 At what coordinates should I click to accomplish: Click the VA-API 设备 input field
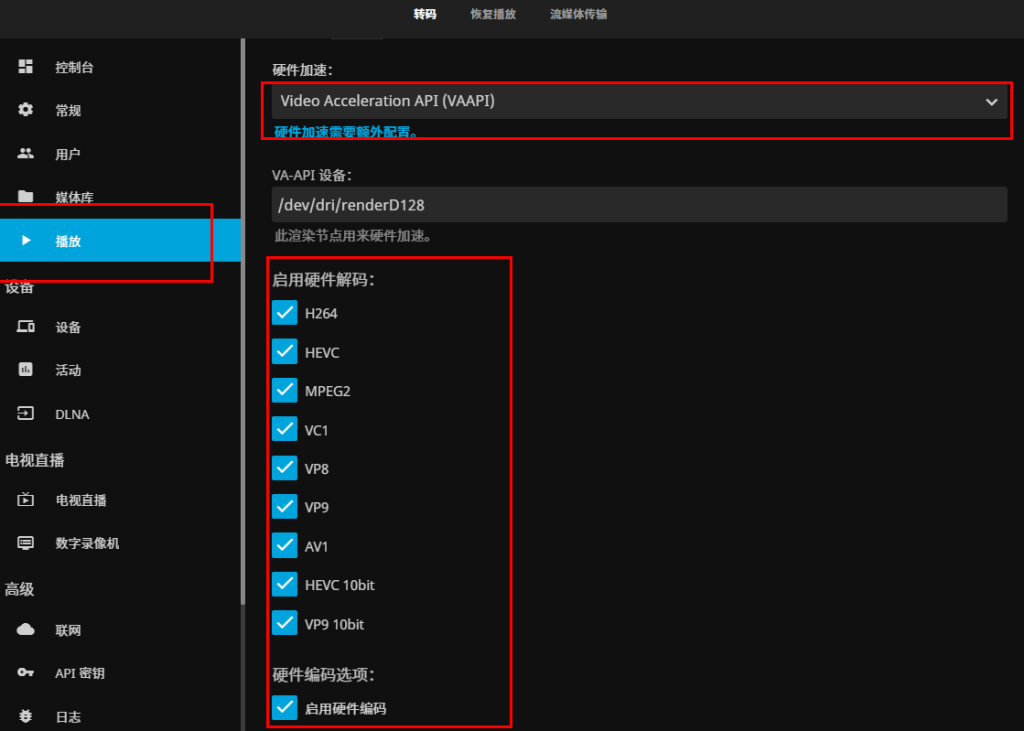tap(636, 204)
